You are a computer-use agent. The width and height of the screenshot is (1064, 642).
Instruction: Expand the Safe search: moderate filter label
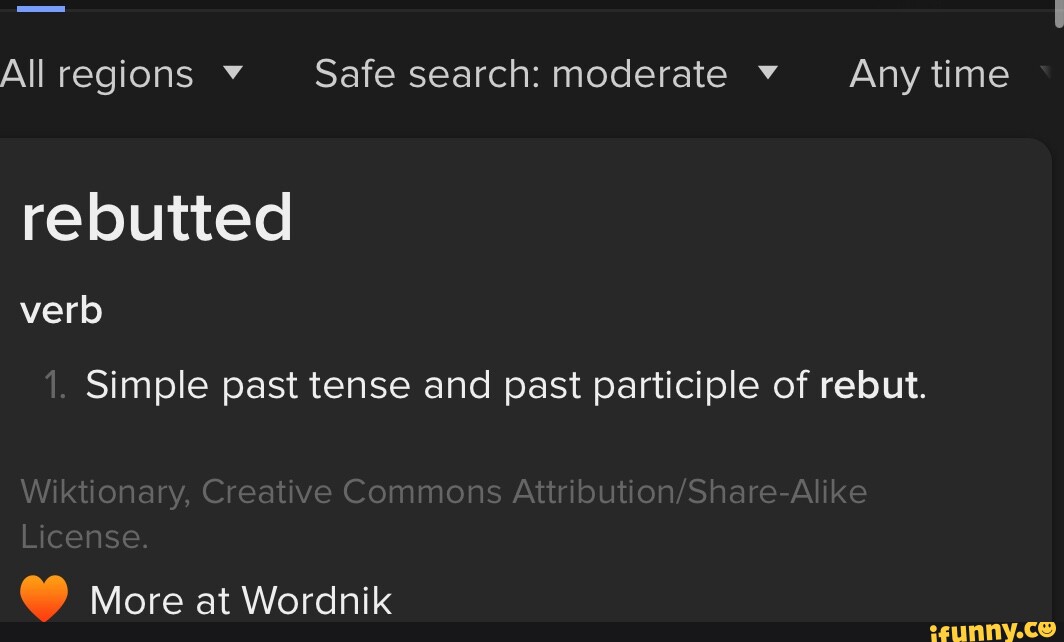520,74
